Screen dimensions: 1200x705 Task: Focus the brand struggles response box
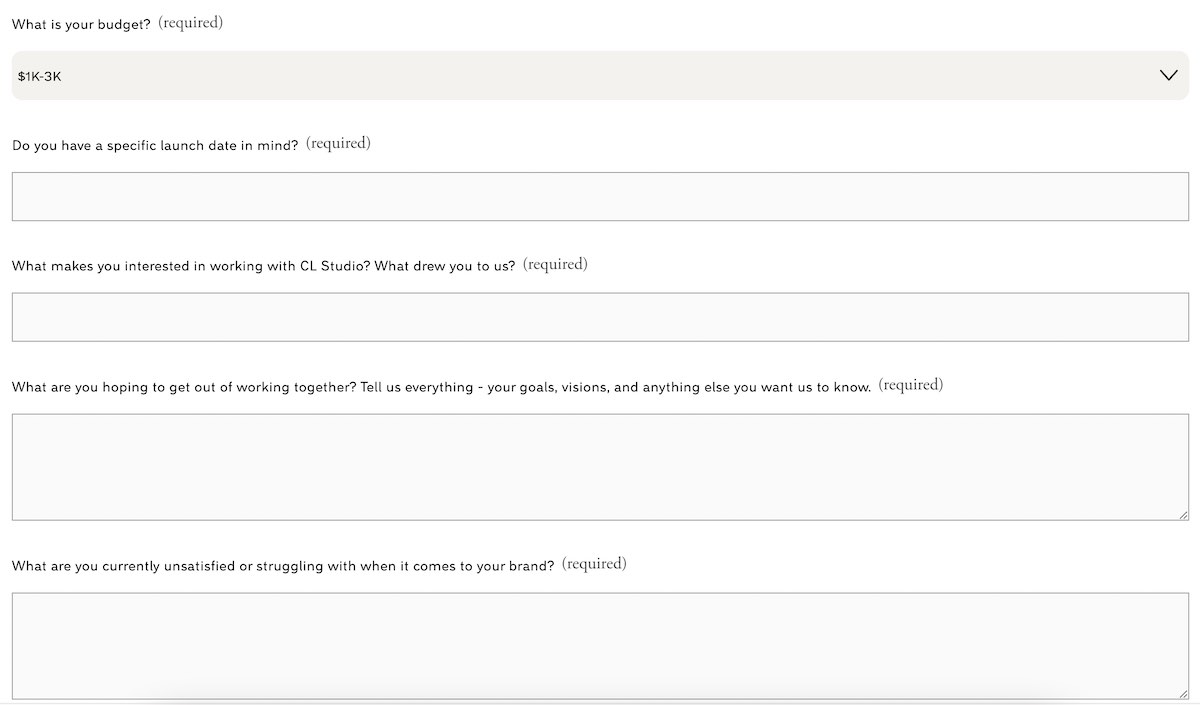600,645
